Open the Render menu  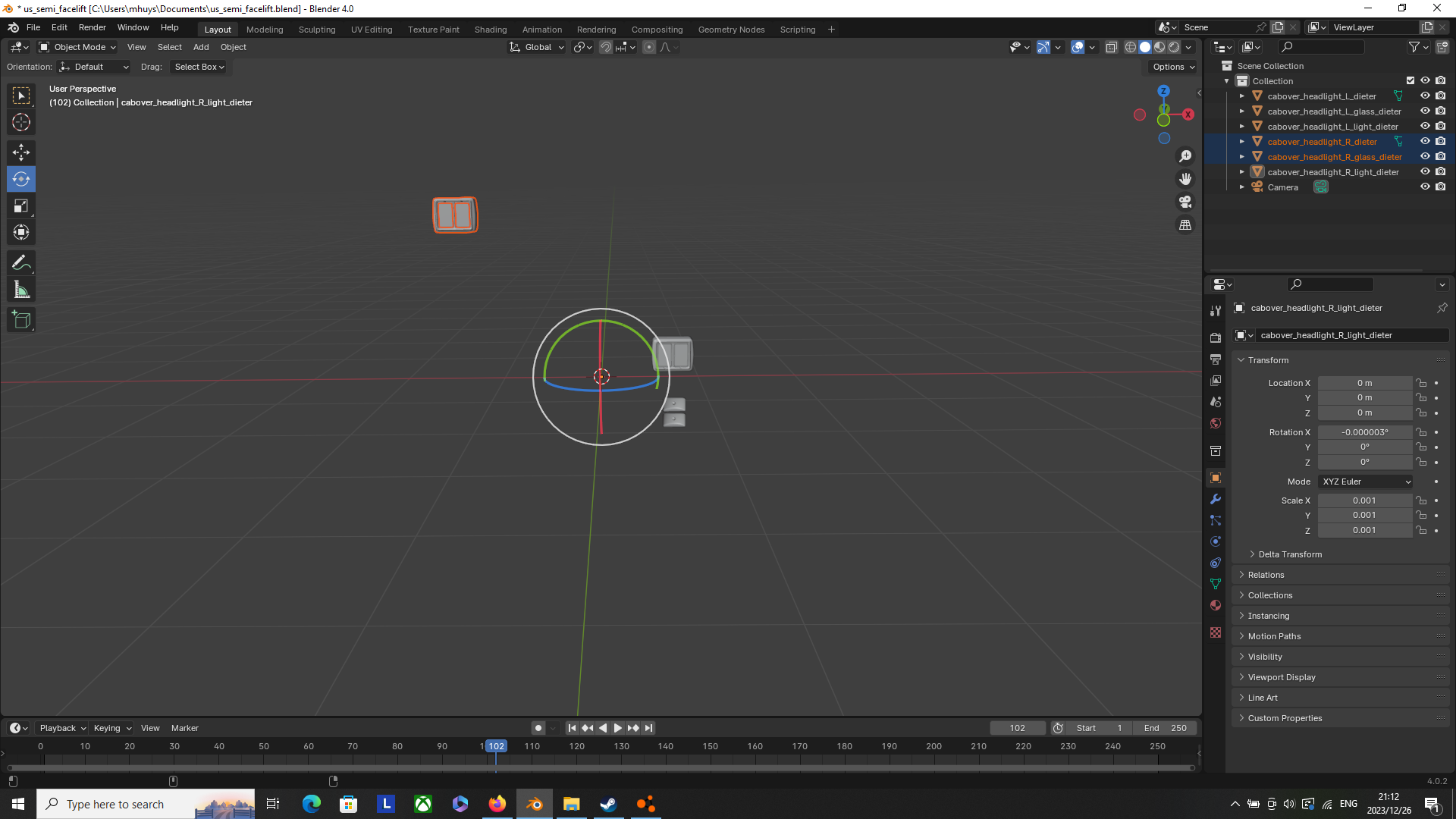(92, 27)
